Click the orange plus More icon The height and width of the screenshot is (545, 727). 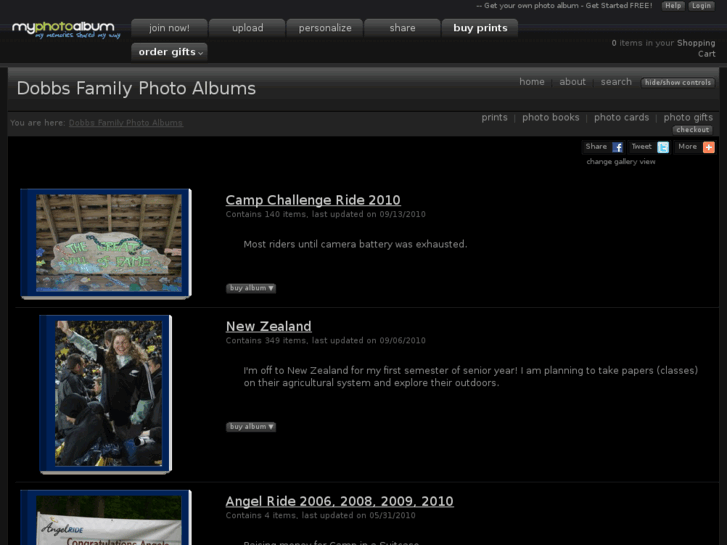(708, 147)
